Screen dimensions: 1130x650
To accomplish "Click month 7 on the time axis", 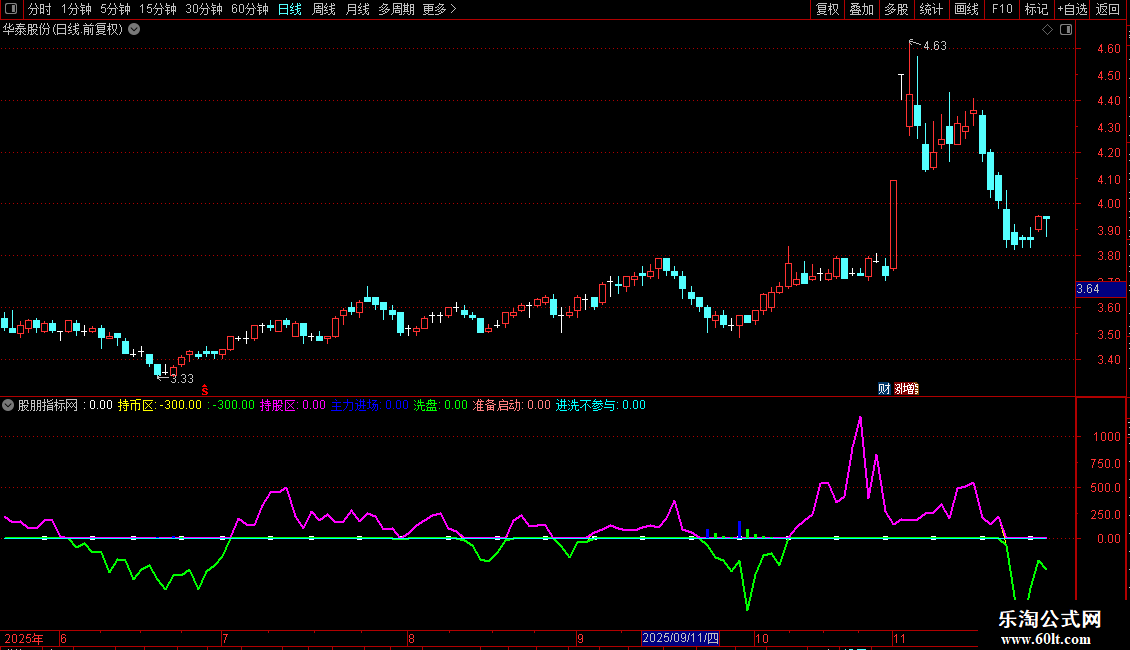I will (225, 638).
